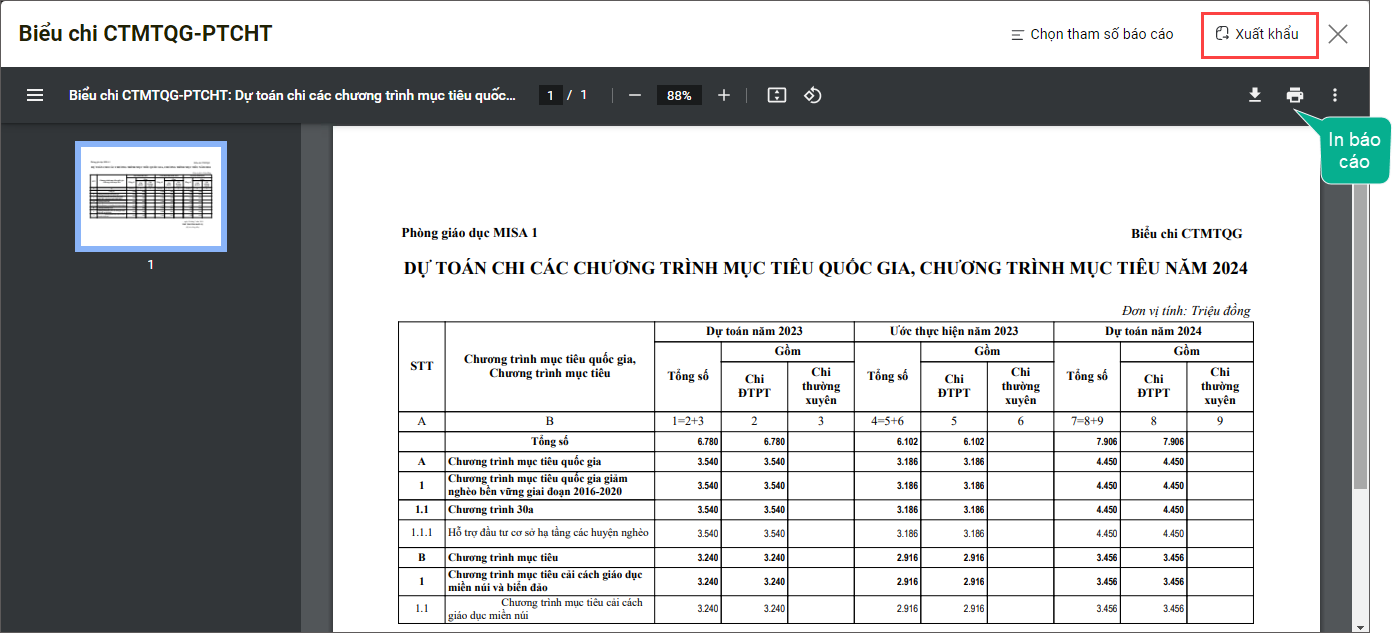Print the report using printer icon
Viewport: 1394px width, 633px height.
coord(1295,95)
